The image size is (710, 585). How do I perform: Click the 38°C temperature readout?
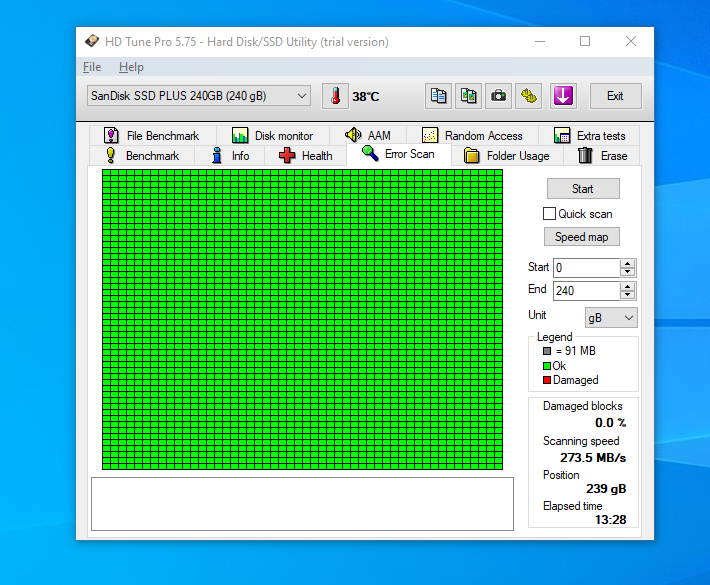(366, 96)
